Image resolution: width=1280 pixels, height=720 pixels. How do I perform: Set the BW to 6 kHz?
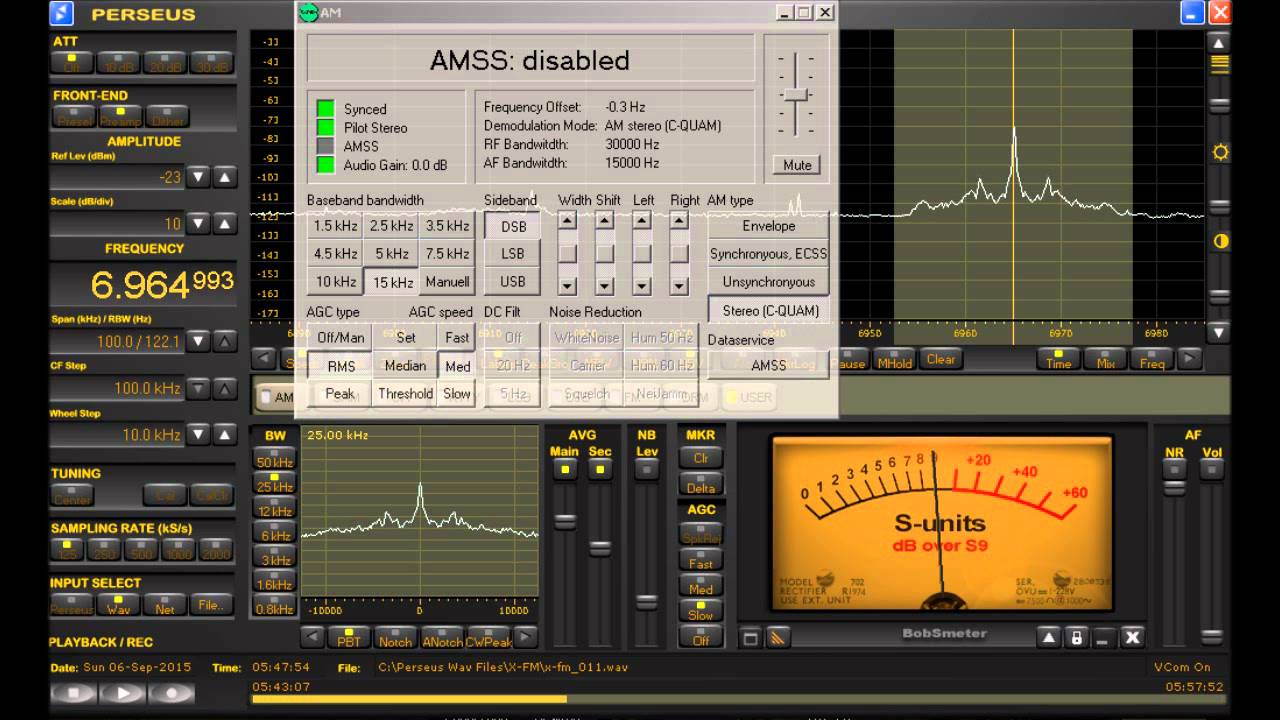[274, 533]
